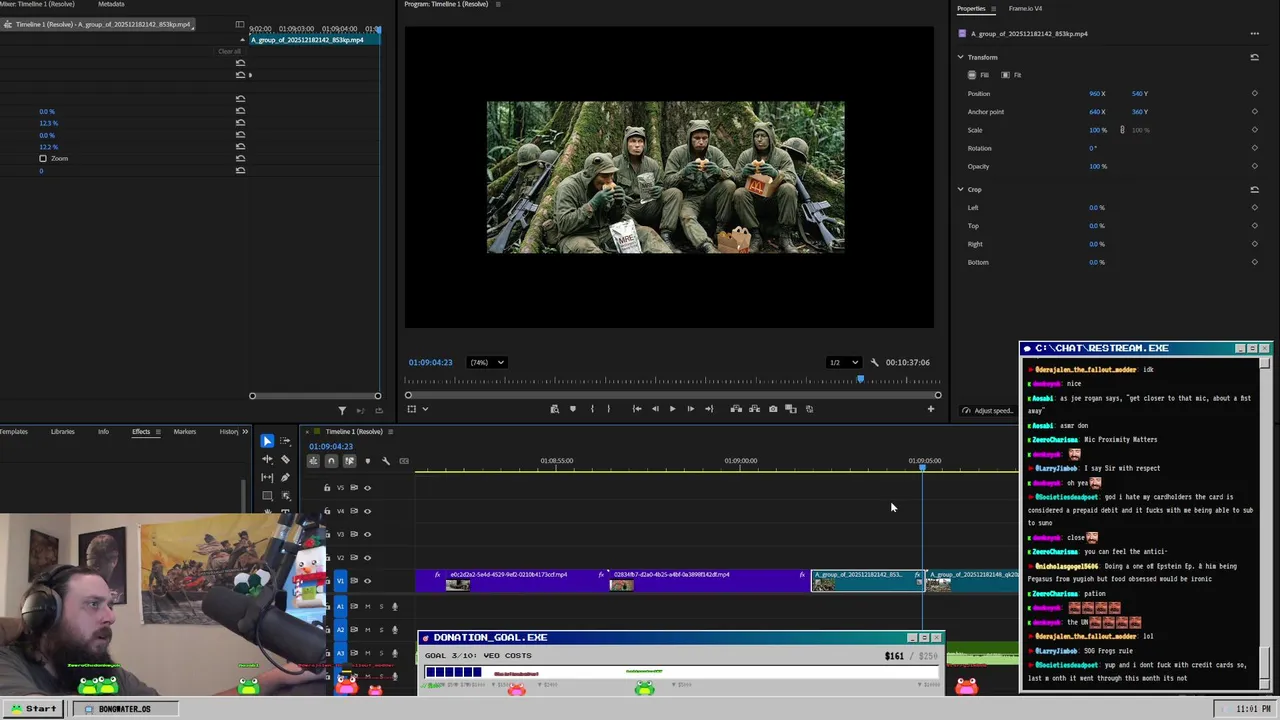The width and height of the screenshot is (1280, 720).
Task: Go to In point
Action: 637,409
